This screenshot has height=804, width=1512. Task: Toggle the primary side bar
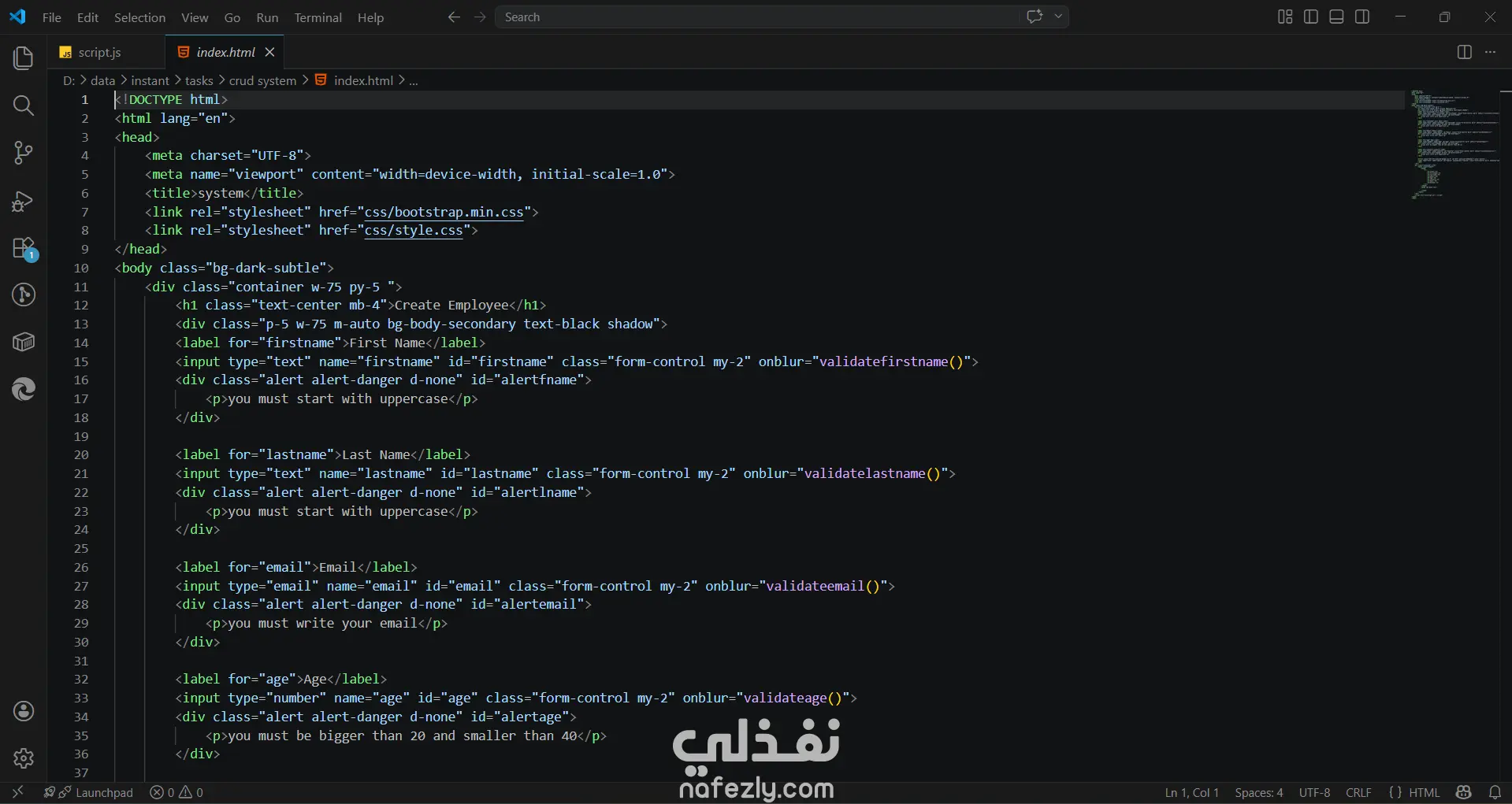click(x=1311, y=17)
